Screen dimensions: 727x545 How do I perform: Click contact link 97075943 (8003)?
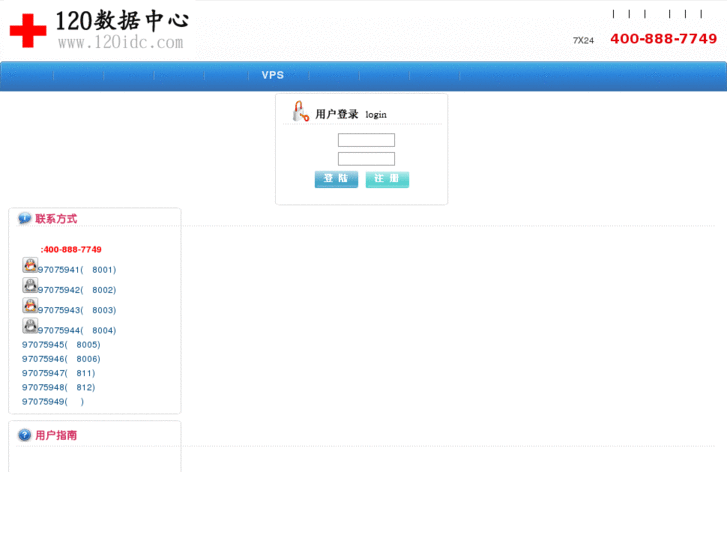(x=77, y=310)
